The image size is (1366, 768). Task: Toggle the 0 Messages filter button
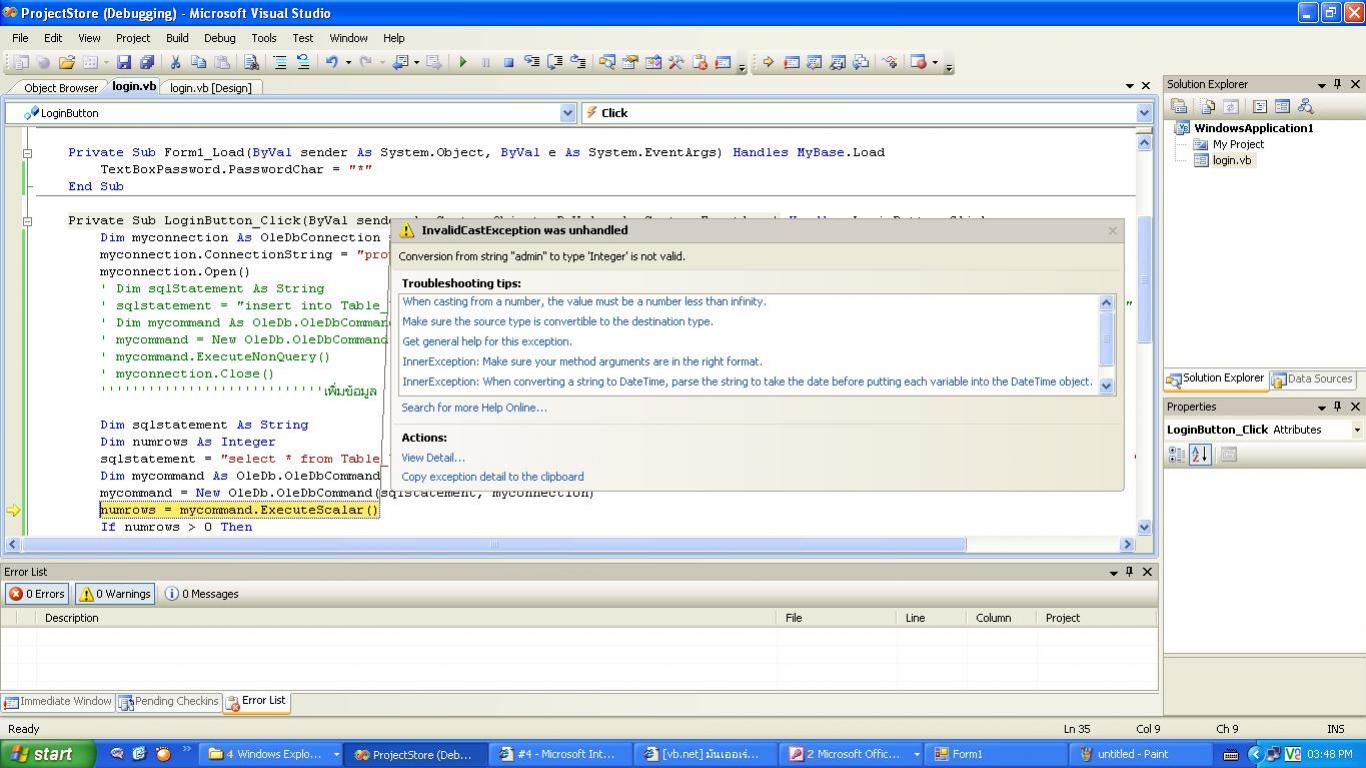202,594
